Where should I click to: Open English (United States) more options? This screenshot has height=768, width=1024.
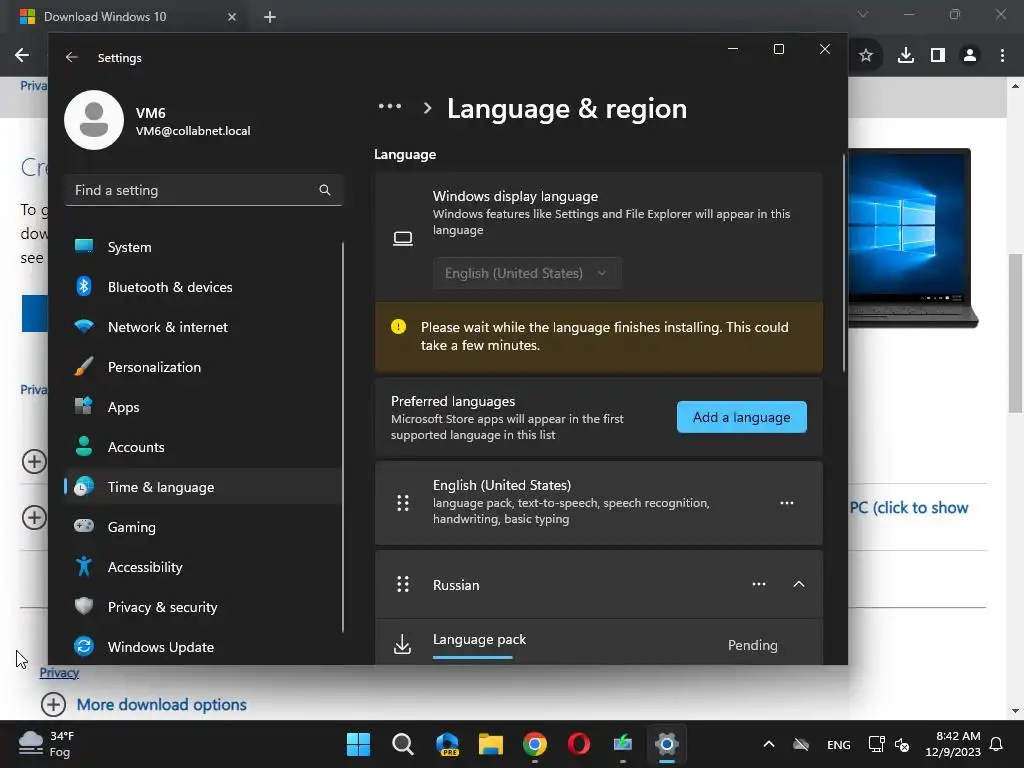click(787, 503)
